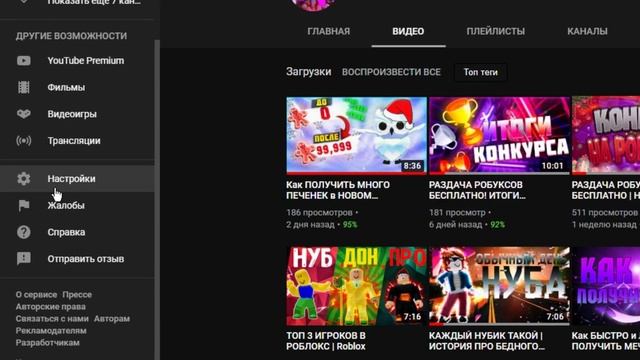Click the sidebar vertical scrollbar
This screenshot has width=640, height=360.
pos(157,200)
